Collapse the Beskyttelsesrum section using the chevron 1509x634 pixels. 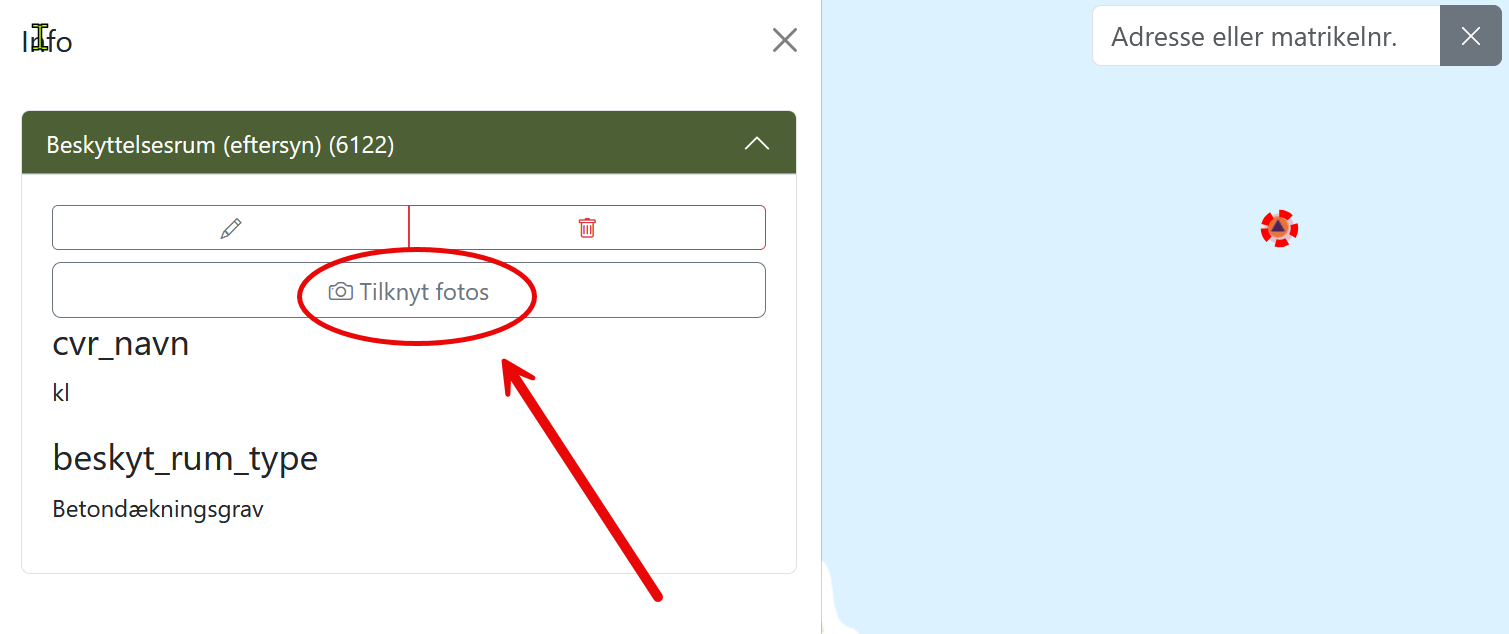pyautogui.click(x=757, y=144)
